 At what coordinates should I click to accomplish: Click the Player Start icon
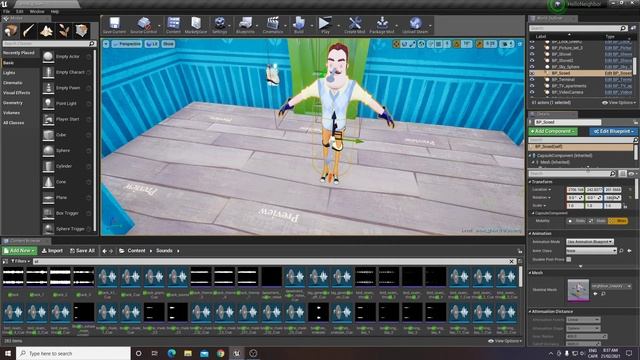[48, 119]
